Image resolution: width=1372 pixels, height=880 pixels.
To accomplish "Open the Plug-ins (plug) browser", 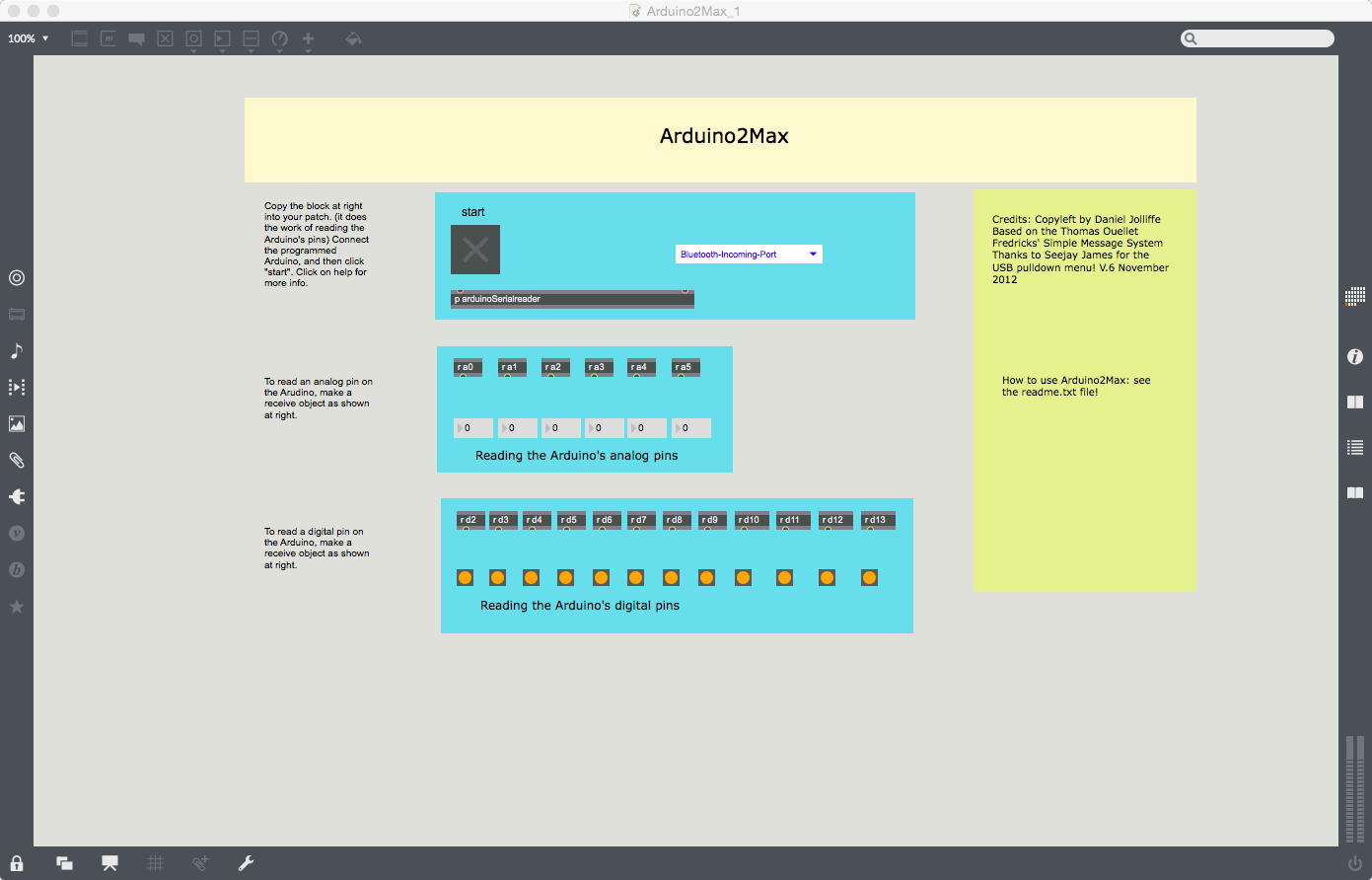I will click(x=17, y=496).
